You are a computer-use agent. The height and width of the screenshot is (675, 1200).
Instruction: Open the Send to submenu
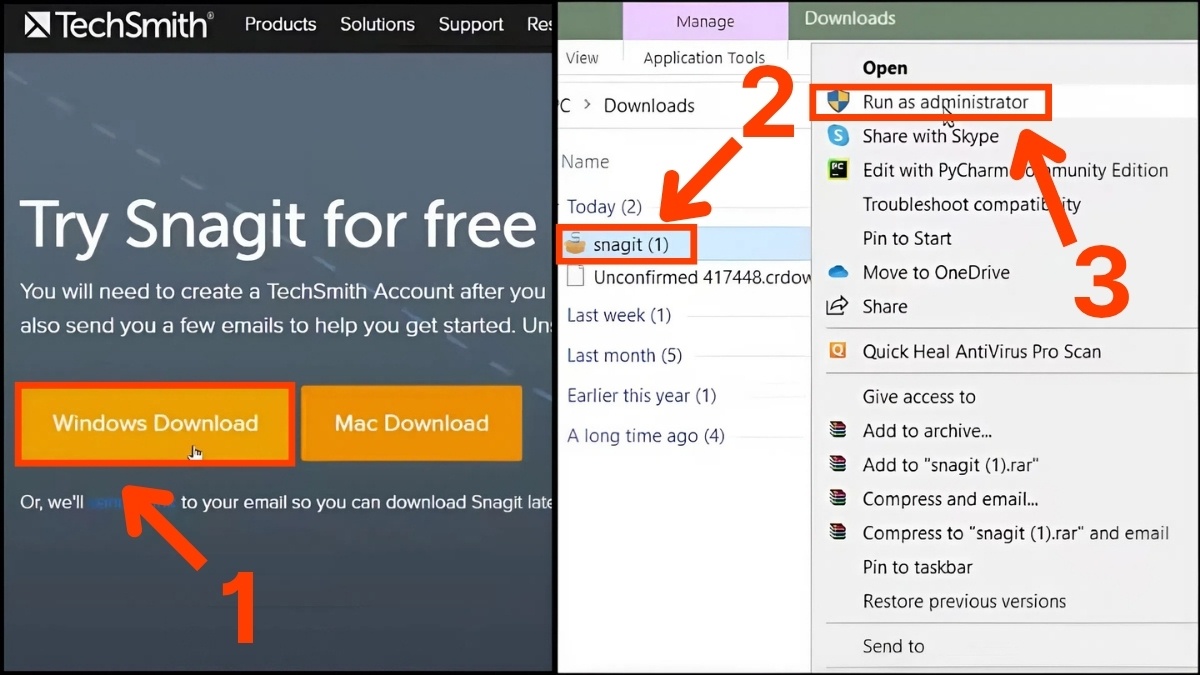(x=893, y=646)
